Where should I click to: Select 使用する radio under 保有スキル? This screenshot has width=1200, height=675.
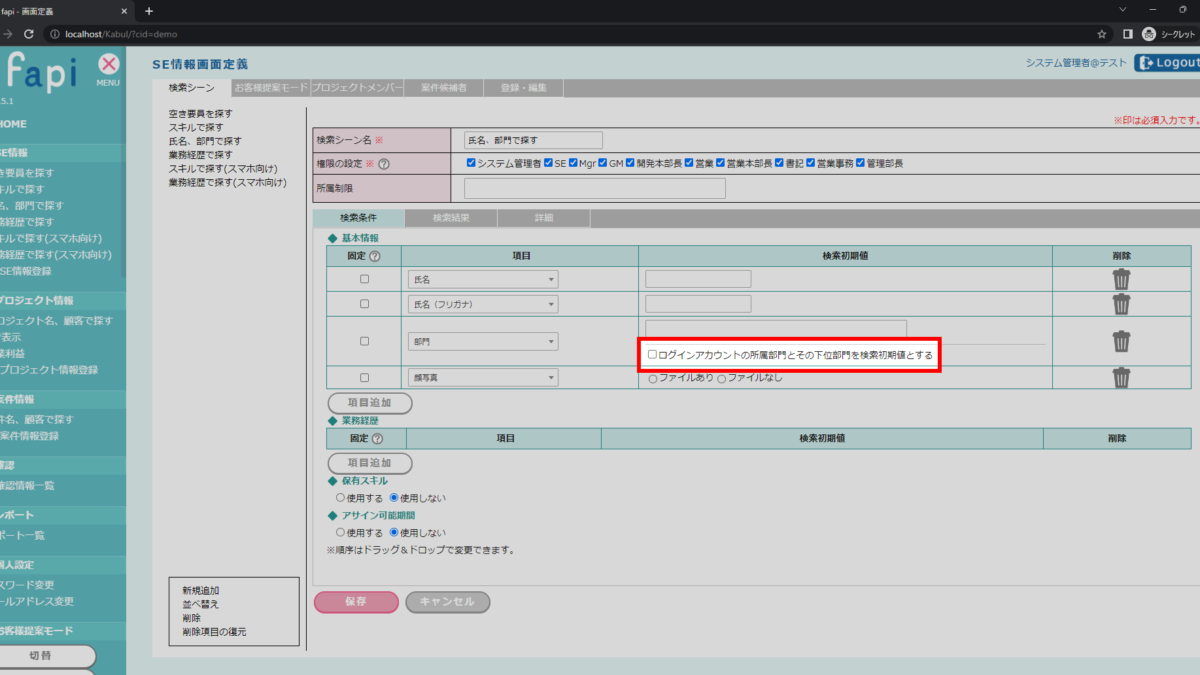pyautogui.click(x=340, y=498)
